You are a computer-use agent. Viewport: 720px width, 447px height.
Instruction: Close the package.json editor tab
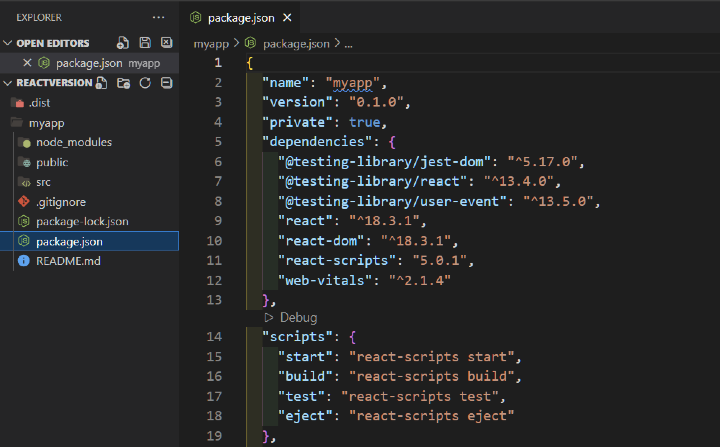coord(287,18)
